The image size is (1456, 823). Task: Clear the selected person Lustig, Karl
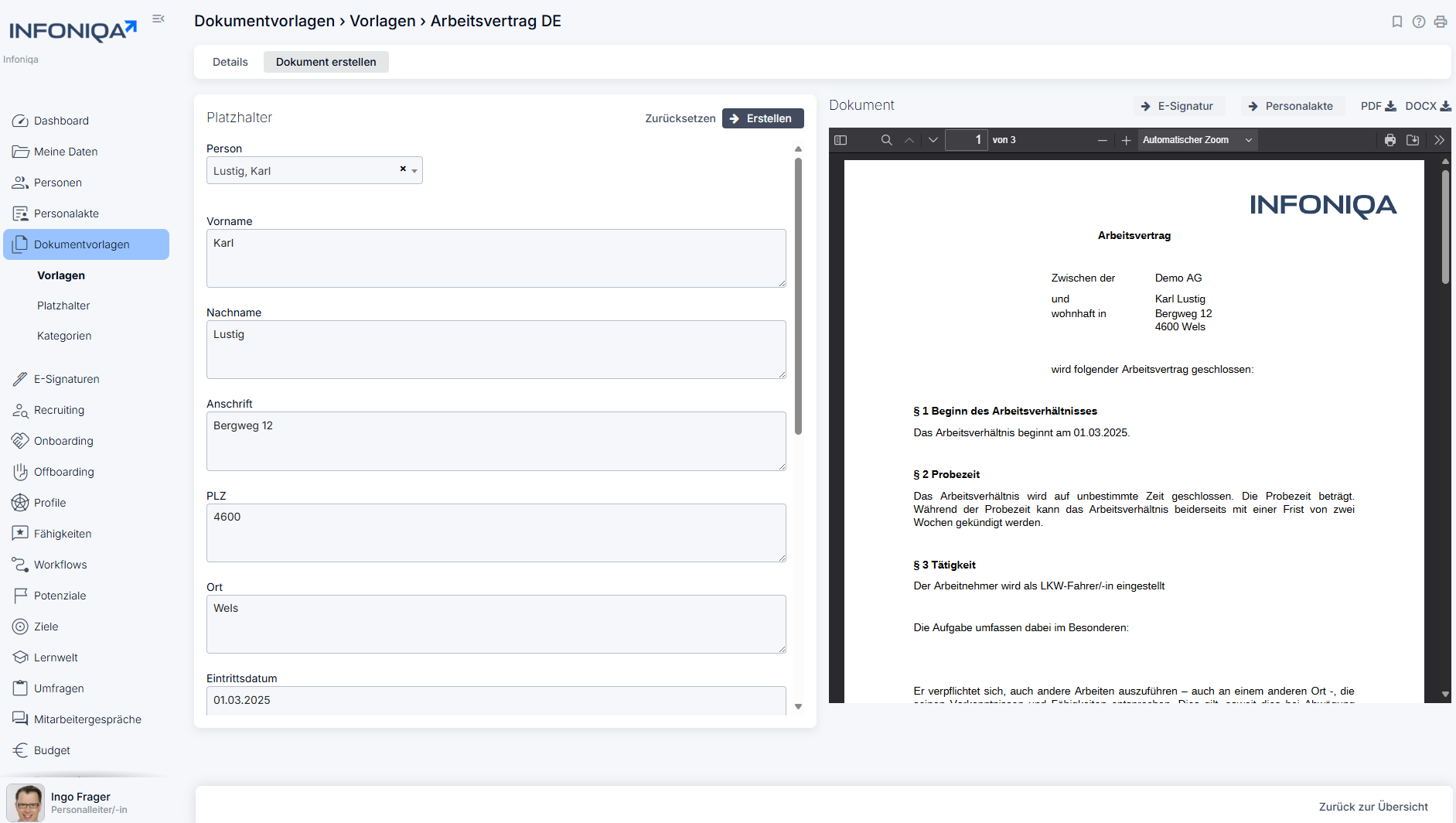(403, 169)
